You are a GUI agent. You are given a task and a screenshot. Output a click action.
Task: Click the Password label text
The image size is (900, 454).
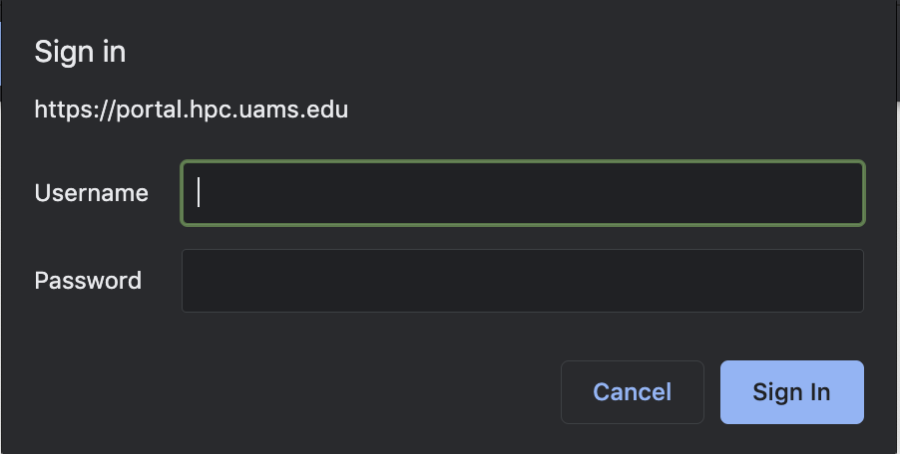[88, 281]
